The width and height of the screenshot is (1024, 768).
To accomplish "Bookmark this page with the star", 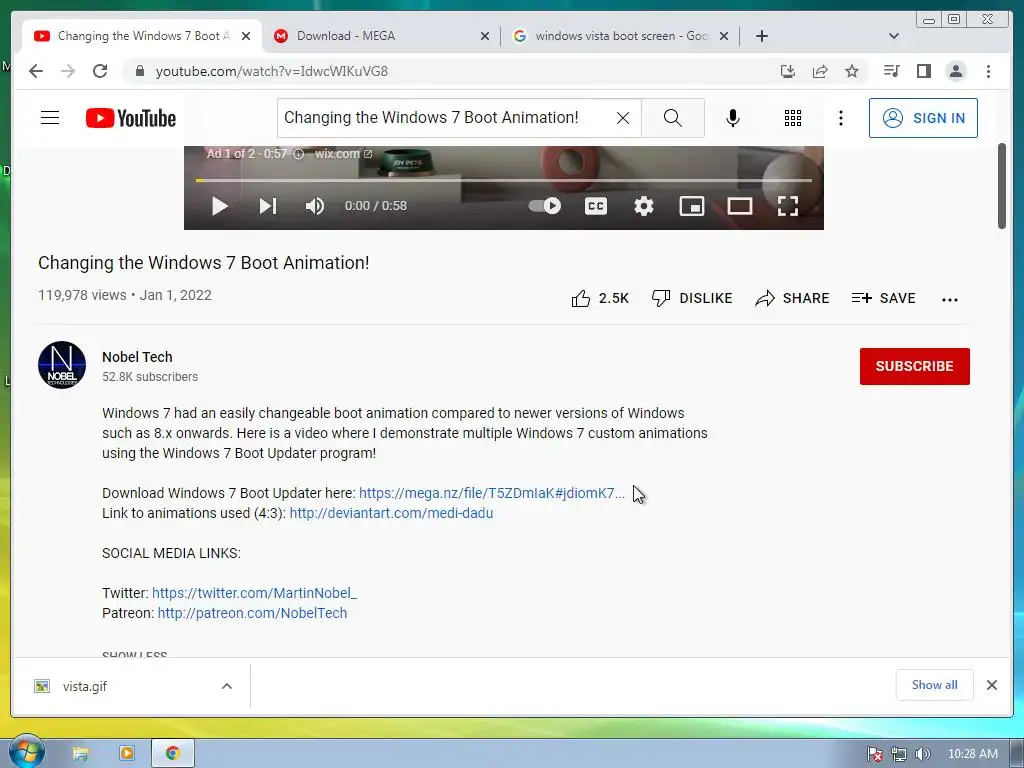I will click(x=852, y=71).
